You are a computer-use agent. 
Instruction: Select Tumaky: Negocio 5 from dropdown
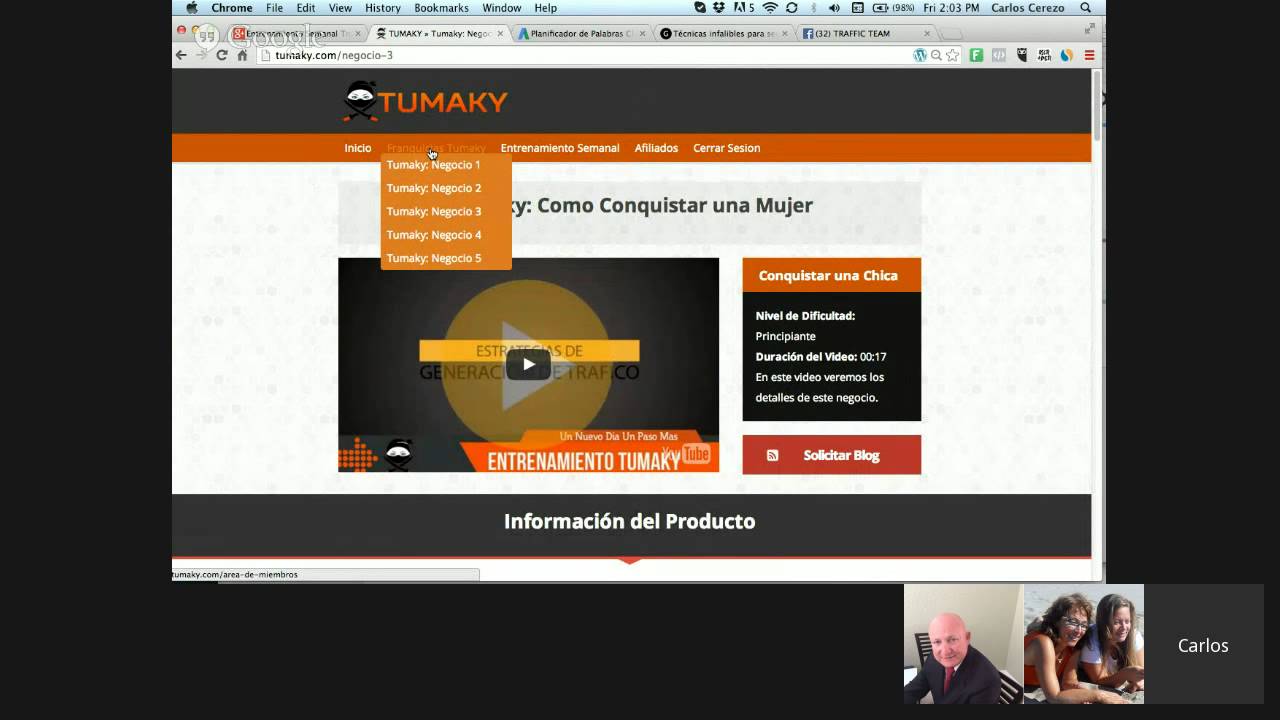433,258
